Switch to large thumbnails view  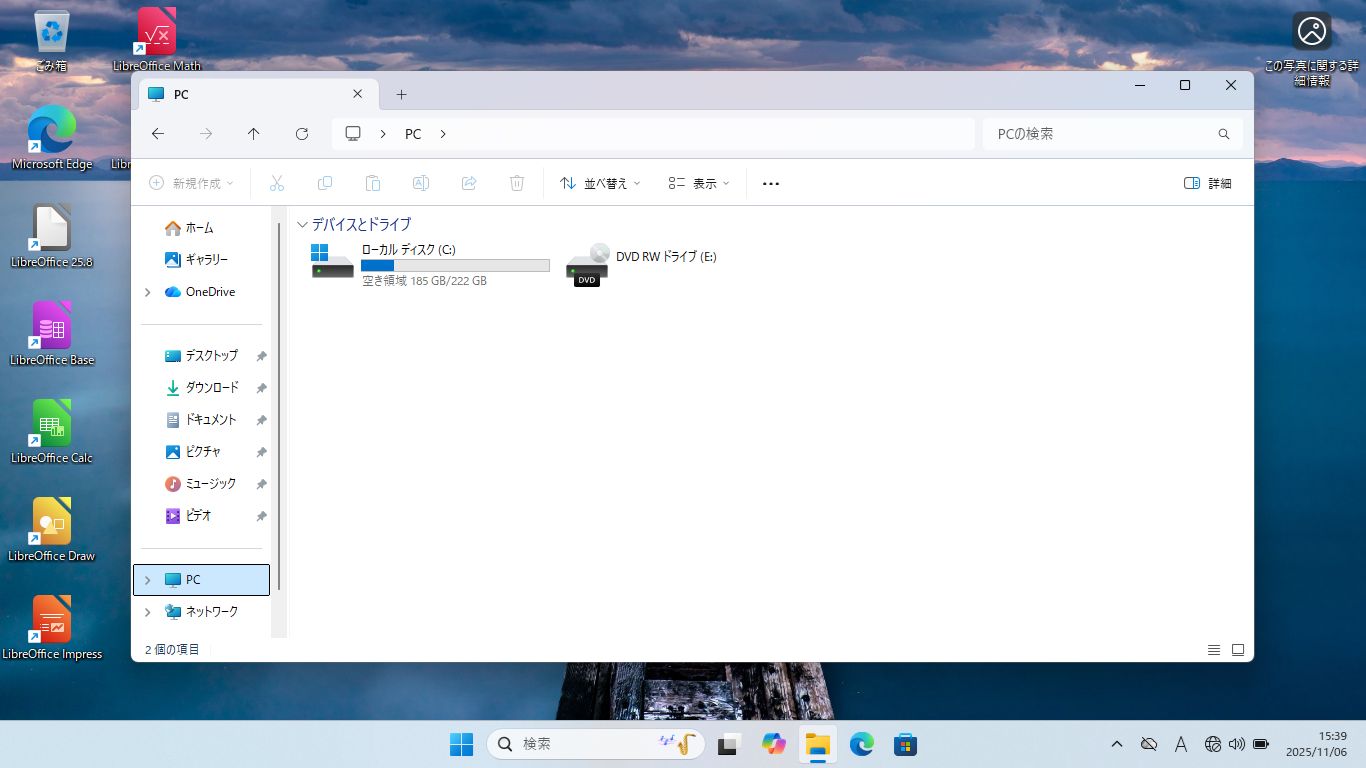(1238, 650)
